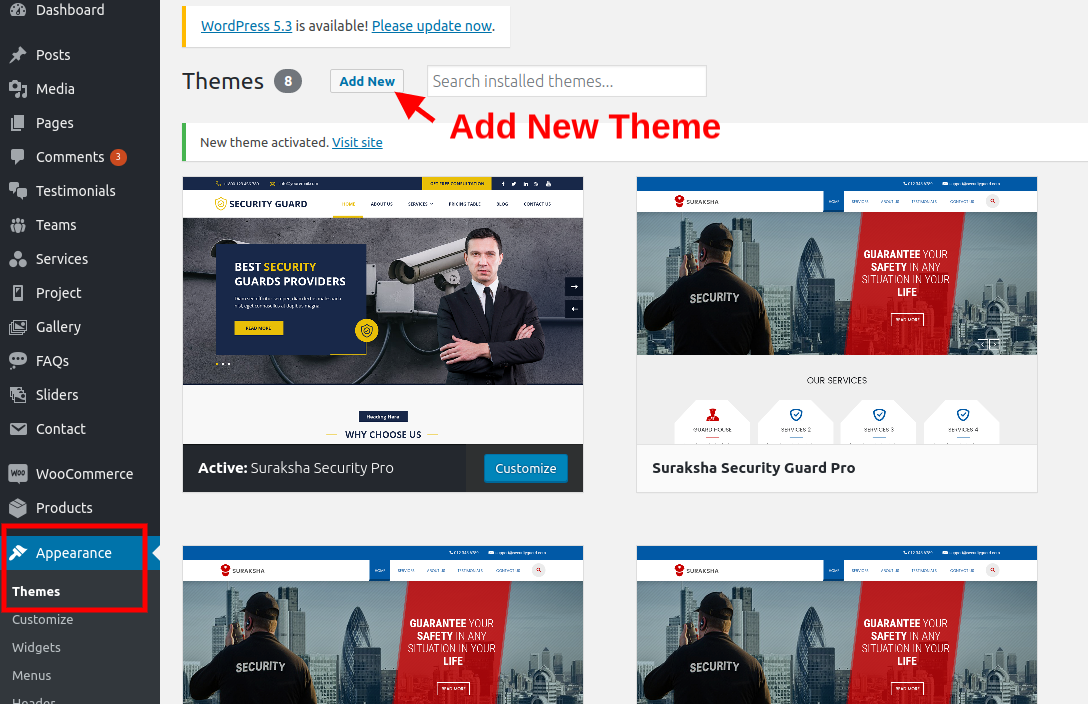Click the Services people icon
Image resolution: width=1088 pixels, height=704 pixels.
(x=18, y=259)
